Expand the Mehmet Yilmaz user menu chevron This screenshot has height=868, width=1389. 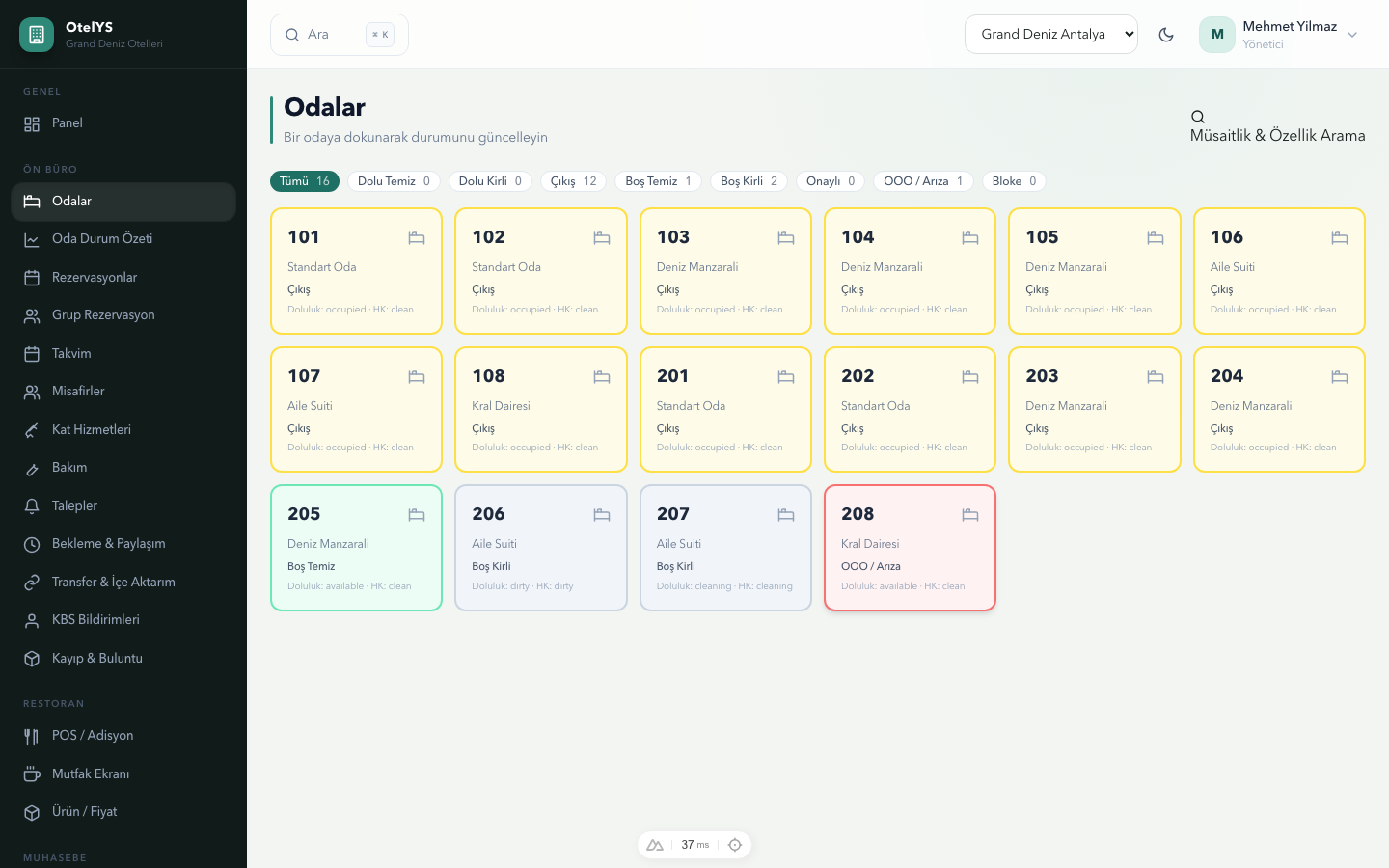[1352, 35]
